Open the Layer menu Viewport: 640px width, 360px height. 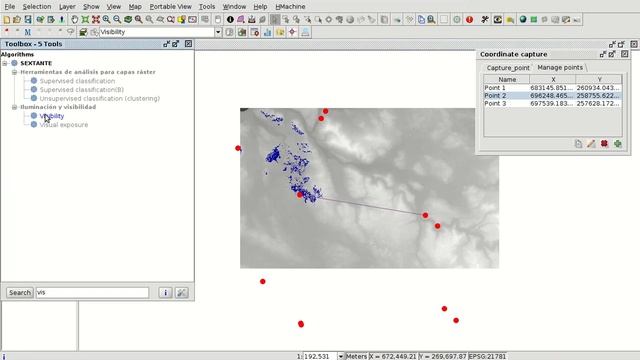pyautogui.click(x=67, y=7)
